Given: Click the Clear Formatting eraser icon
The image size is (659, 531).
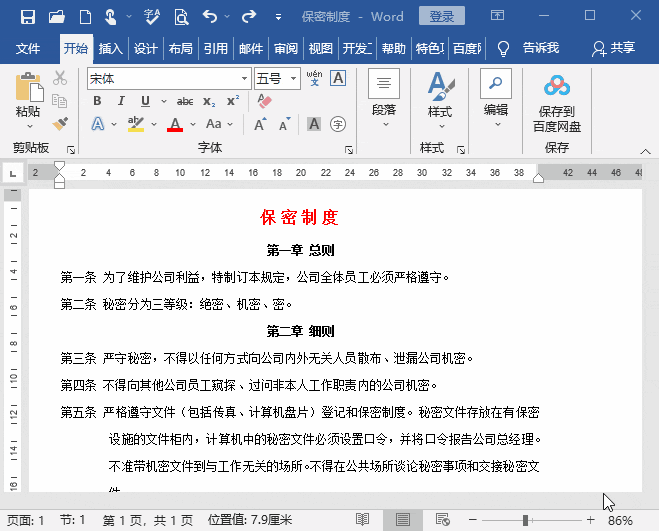Looking at the screenshot, I should coord(264,101).
